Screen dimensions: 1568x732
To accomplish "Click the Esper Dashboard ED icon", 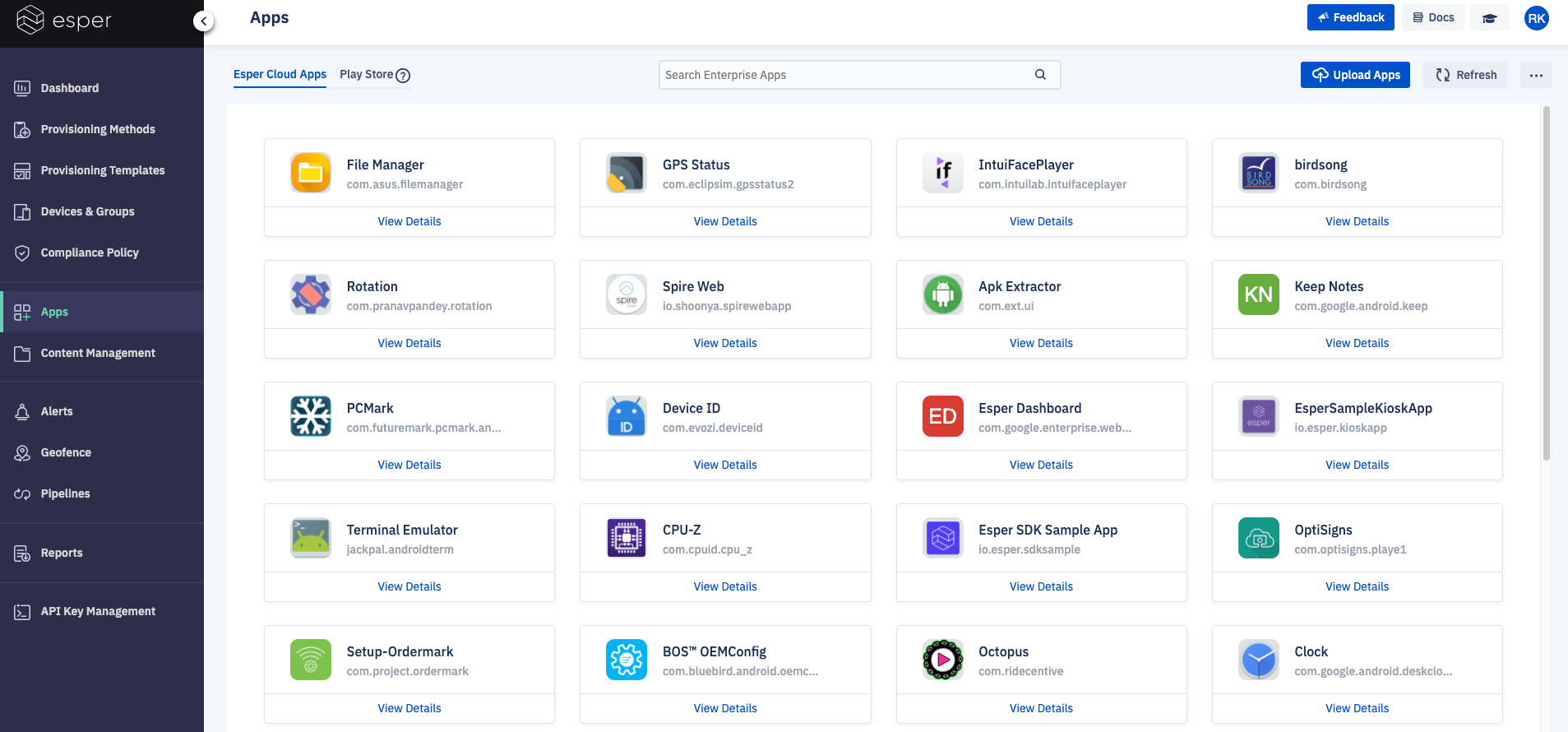I will [x=943, y=416].
